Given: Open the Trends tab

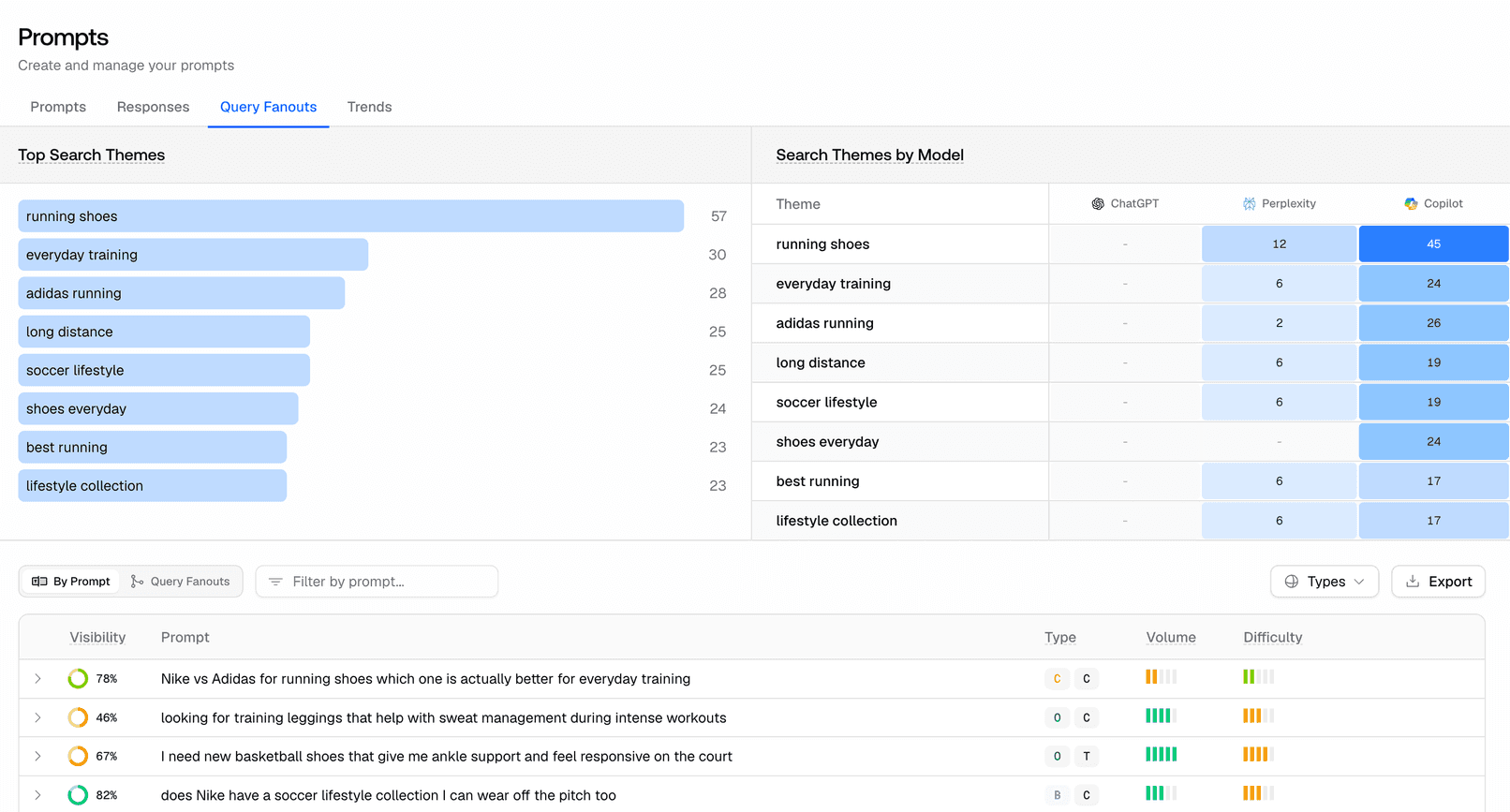Looking at the screenshot, I should (369, 107).
